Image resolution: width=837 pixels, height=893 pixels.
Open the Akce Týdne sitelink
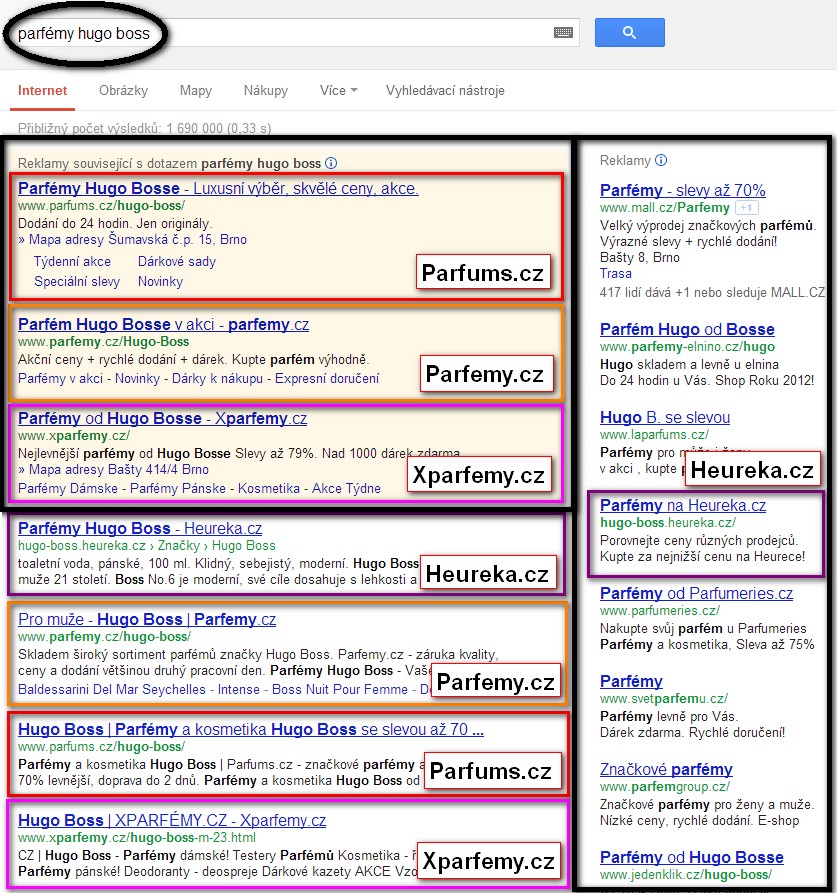coord(346,488)
